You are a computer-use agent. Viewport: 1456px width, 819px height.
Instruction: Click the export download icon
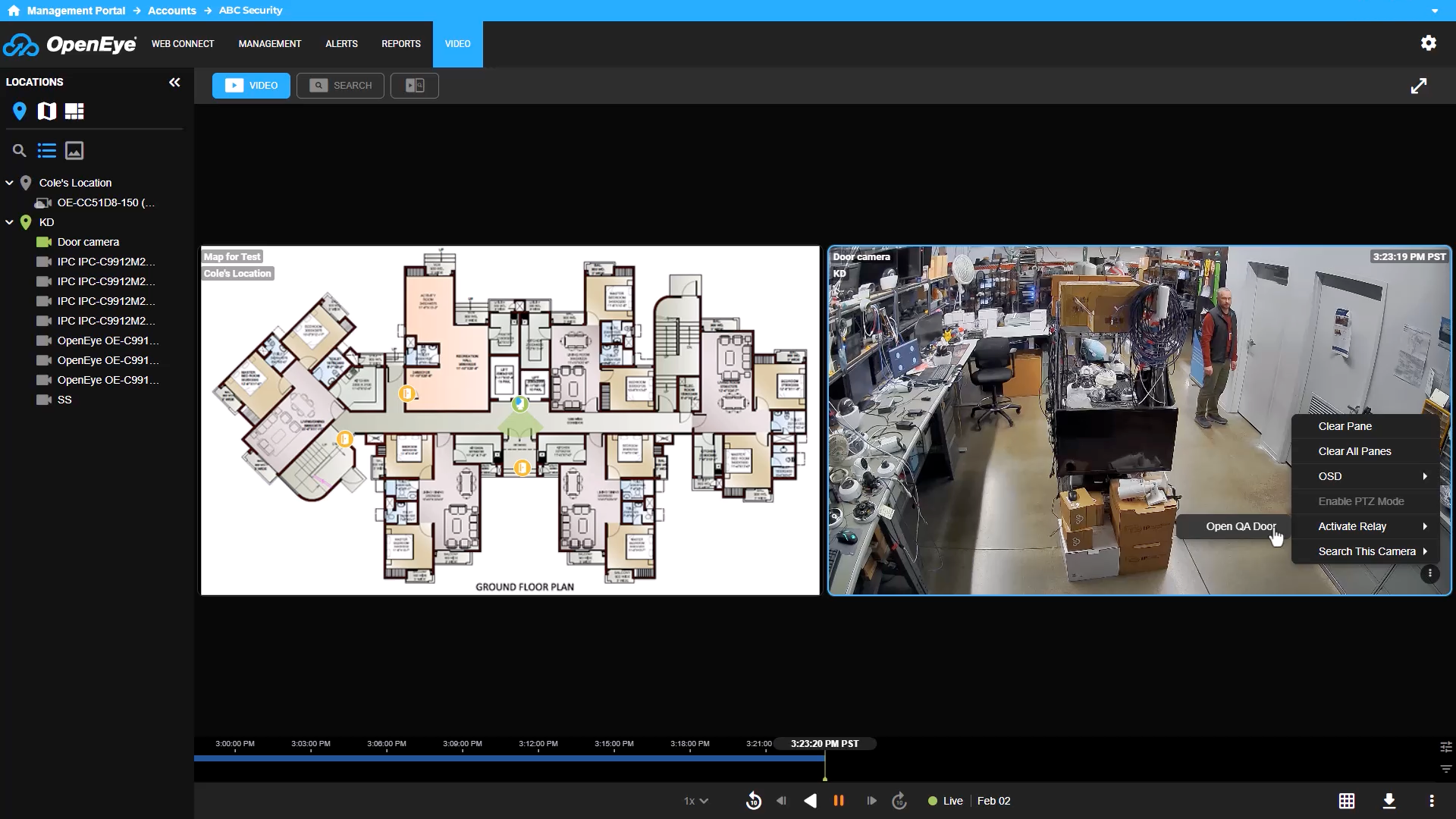click(1389, 801)
